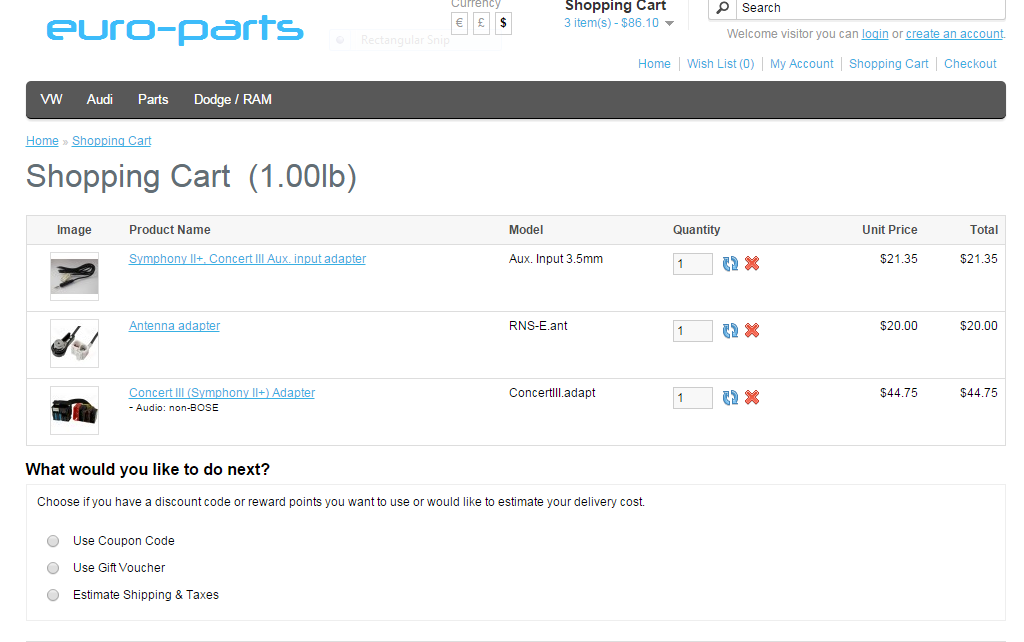Open Symphony II+, Concert III Aux. input adapter
Screen dimensions: 1024x642
pos(248,259)
